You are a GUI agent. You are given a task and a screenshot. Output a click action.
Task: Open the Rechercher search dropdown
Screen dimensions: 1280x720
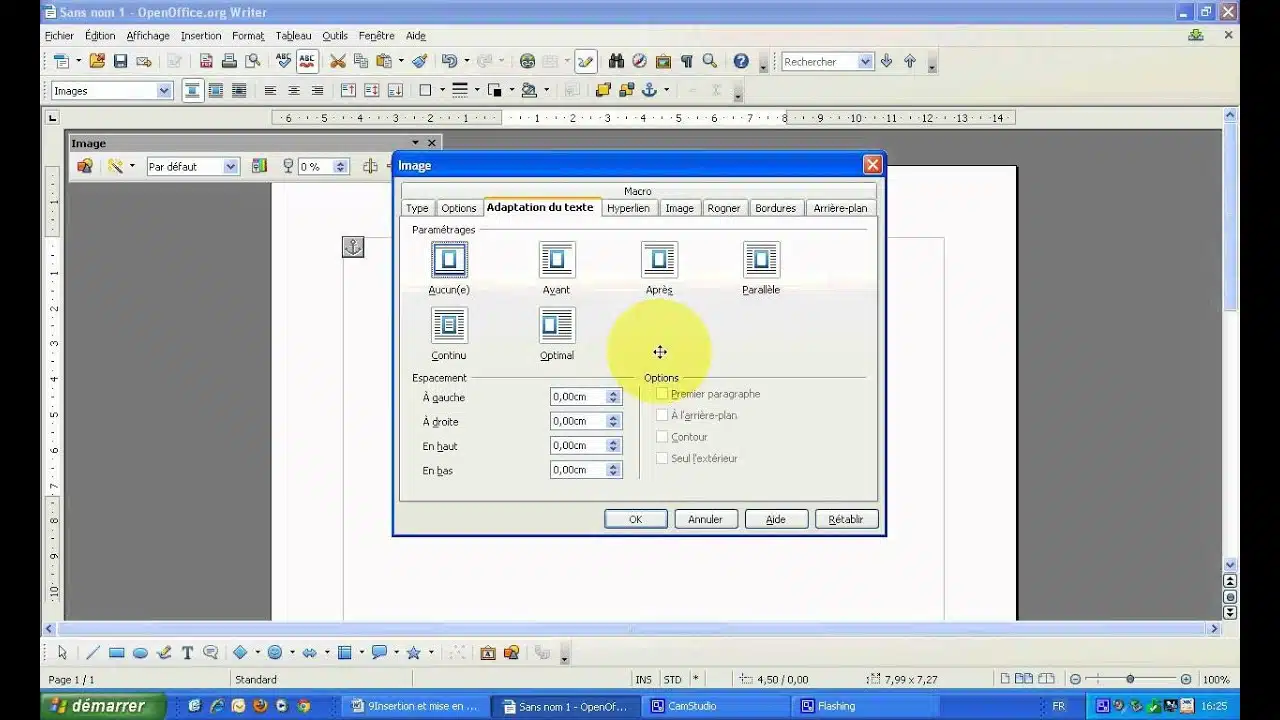(x=865, y=62)
